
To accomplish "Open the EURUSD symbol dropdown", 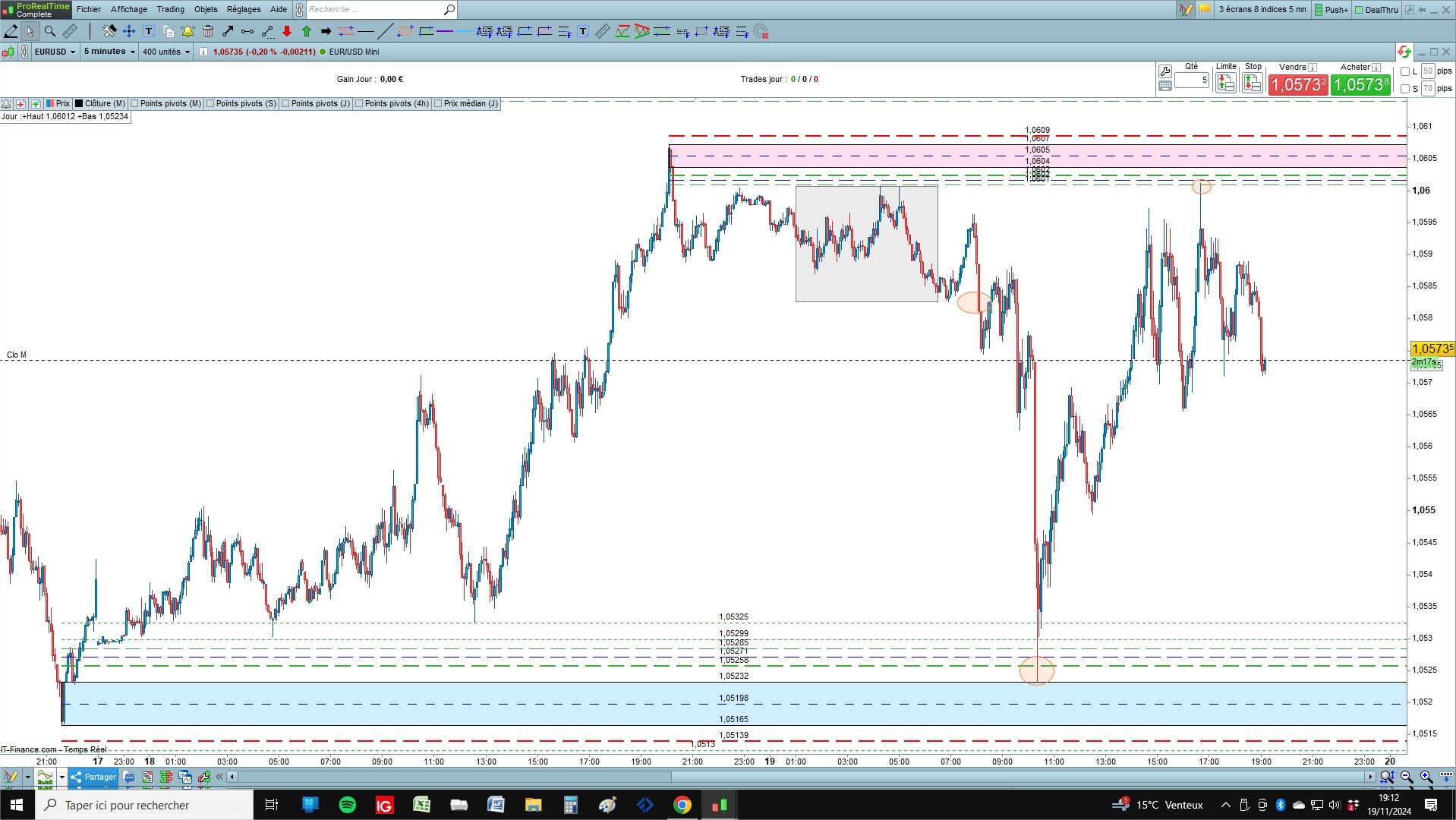I will pyautogui.click(x=55, y=52).
